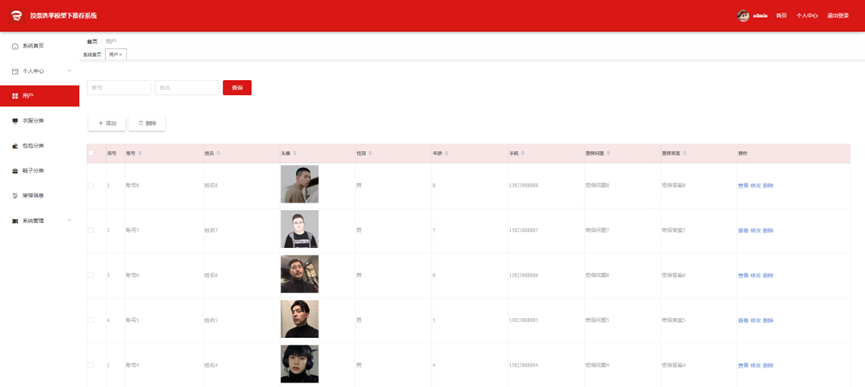Sort the table by 手机 column

[524, 153]
